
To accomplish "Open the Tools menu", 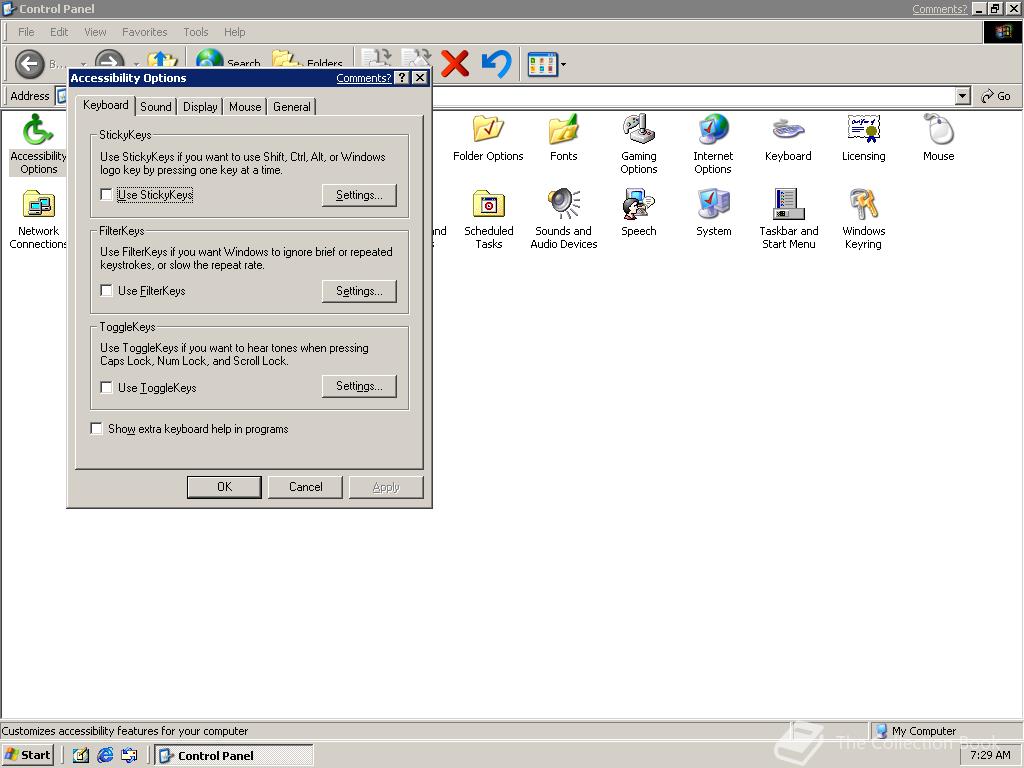I will click(195, 32).
